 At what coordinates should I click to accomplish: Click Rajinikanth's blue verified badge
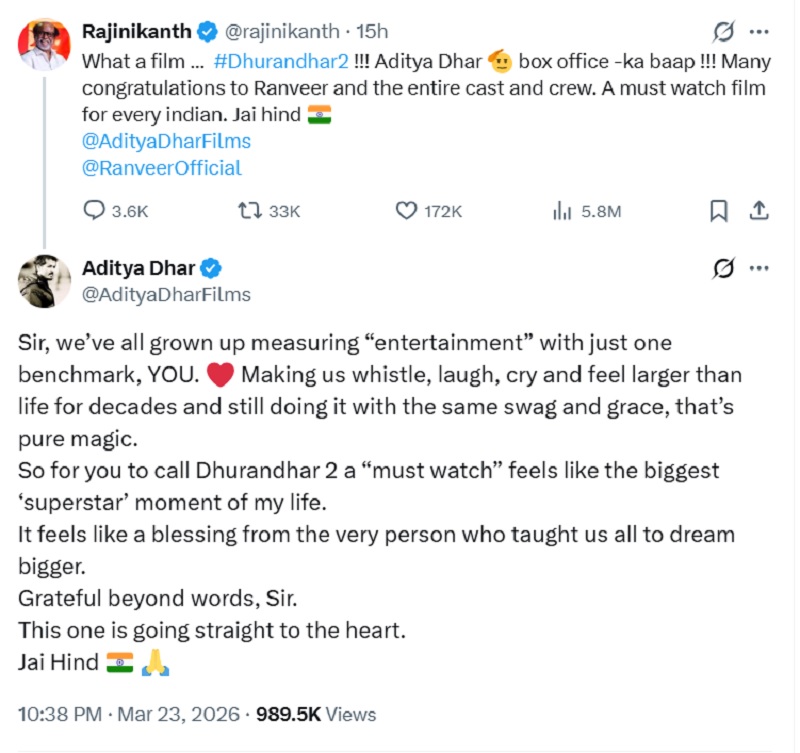pyautogui.click(x=207, y=31)
